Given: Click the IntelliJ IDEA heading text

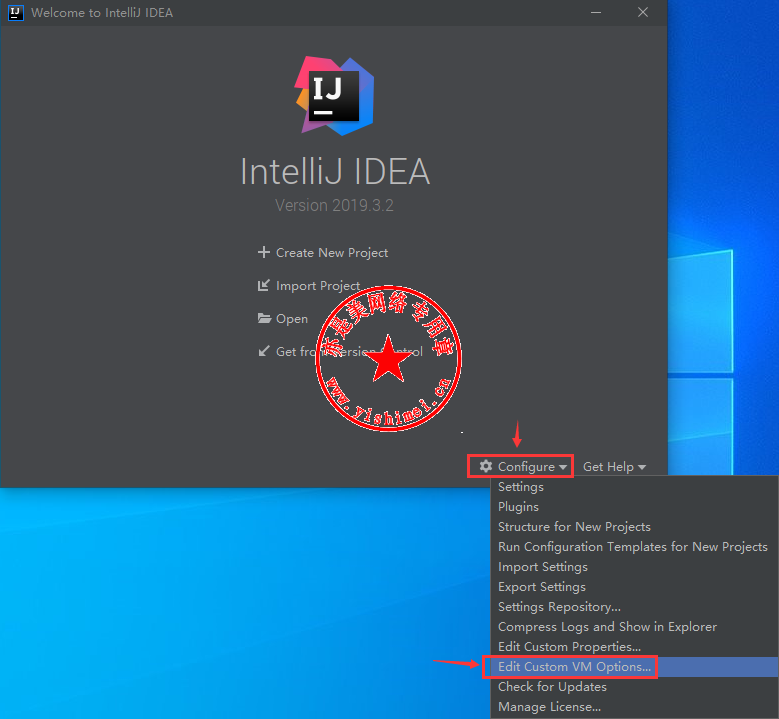Looking at the screenshot, I should pos(335,172).
